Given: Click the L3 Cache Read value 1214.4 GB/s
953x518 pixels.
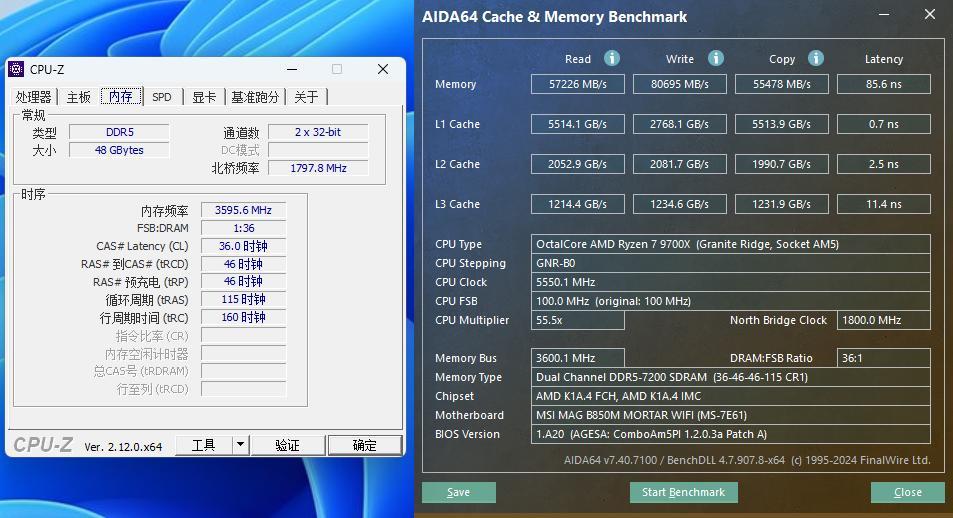Looking at the screenshot, I should coord(578,204).
